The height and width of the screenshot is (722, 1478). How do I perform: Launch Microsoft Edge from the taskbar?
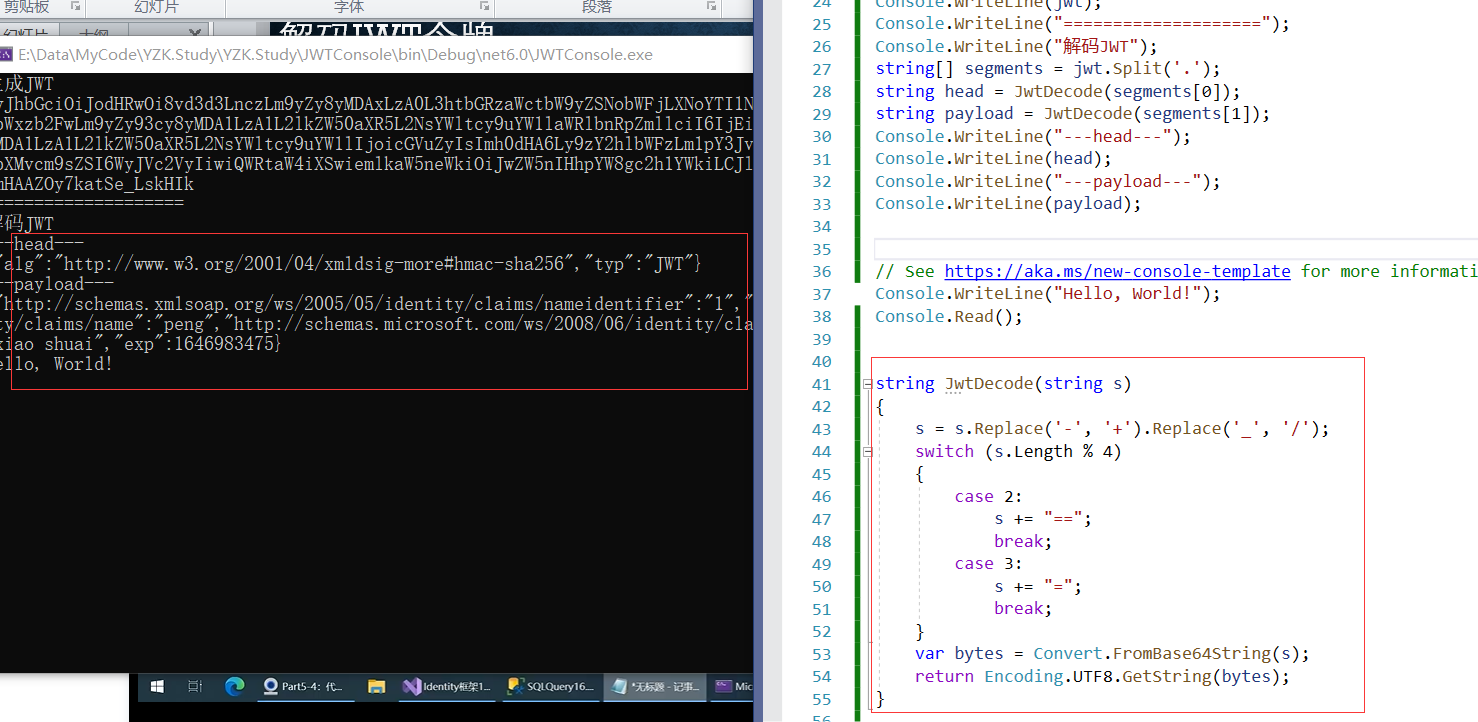coord(235,687)
